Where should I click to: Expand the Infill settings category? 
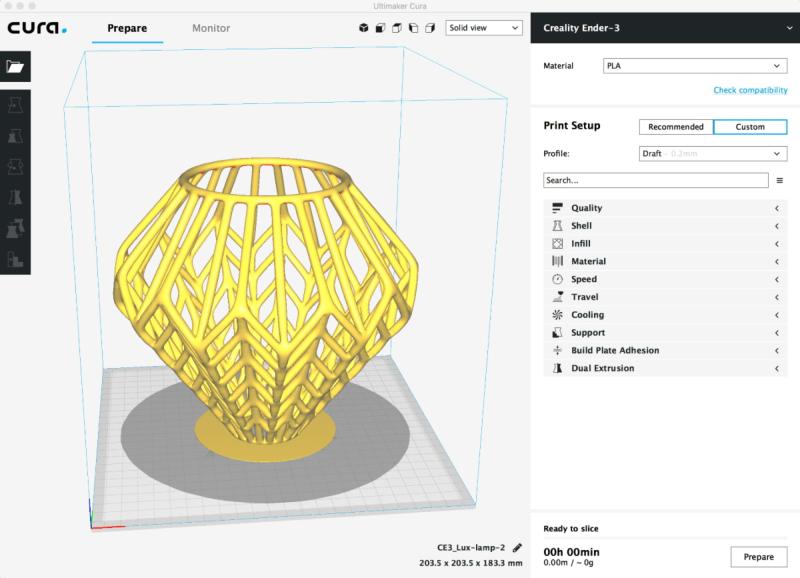(x=660, y=244)
